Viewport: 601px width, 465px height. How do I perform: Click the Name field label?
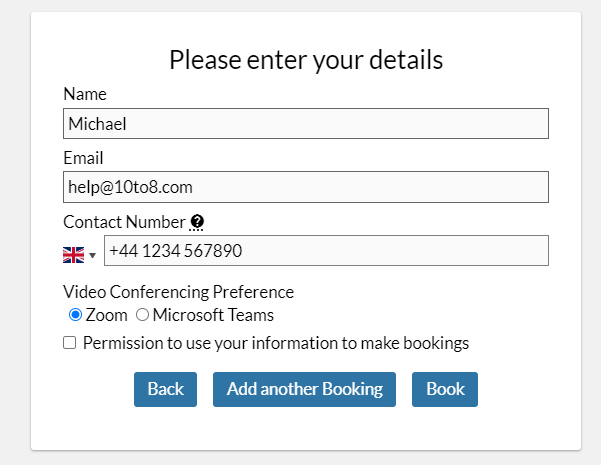[85, 94]
